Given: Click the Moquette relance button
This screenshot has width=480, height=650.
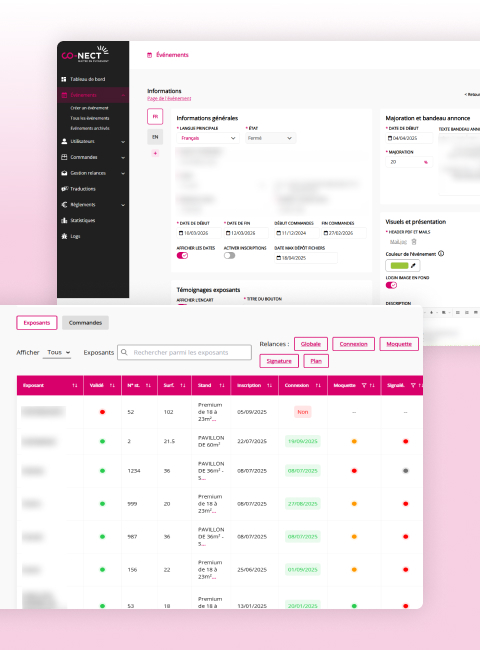Looking at the screenshot, I should pos(399,344).
